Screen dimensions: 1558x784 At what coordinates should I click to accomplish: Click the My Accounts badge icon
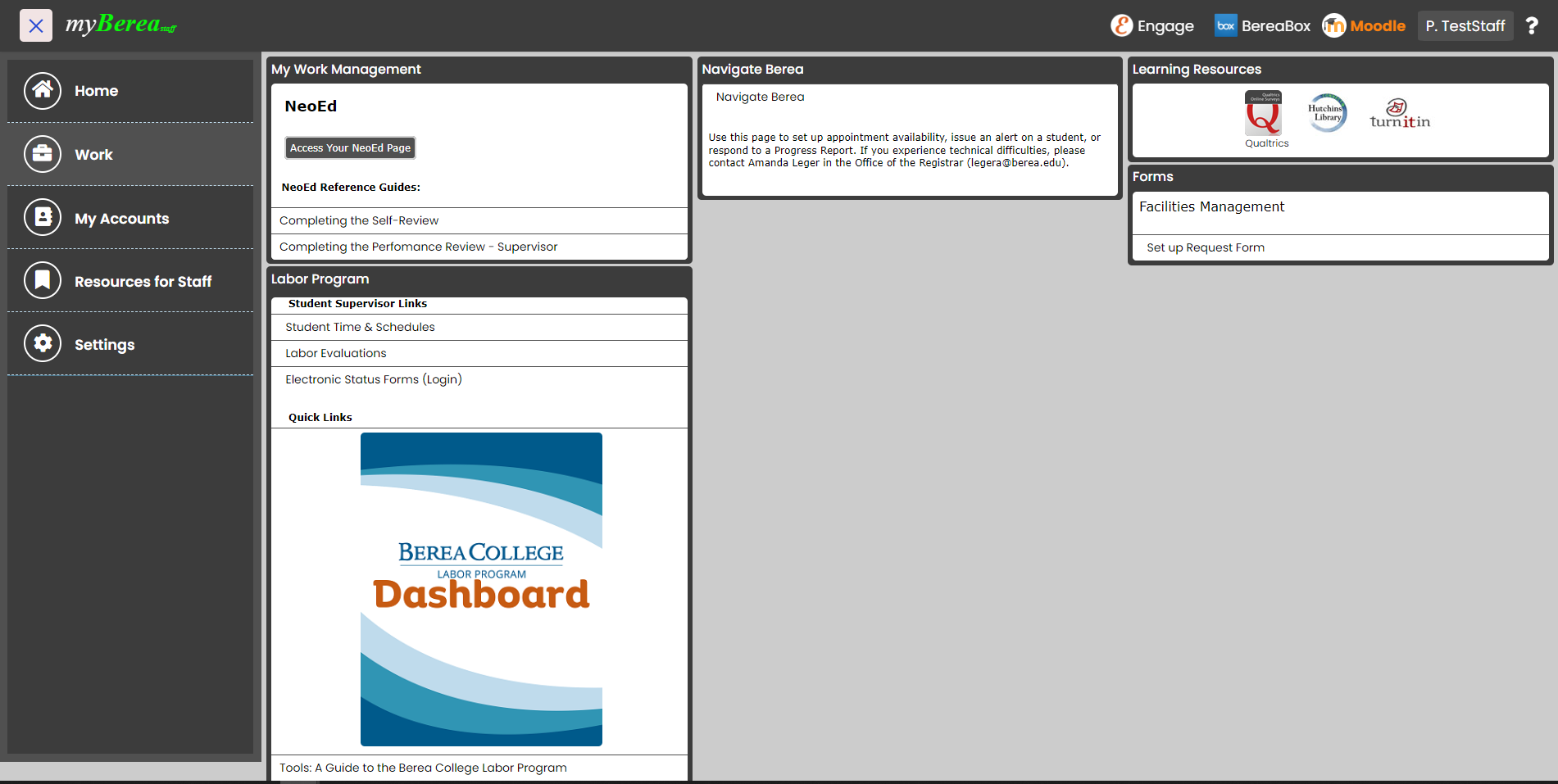coord(43,218)
